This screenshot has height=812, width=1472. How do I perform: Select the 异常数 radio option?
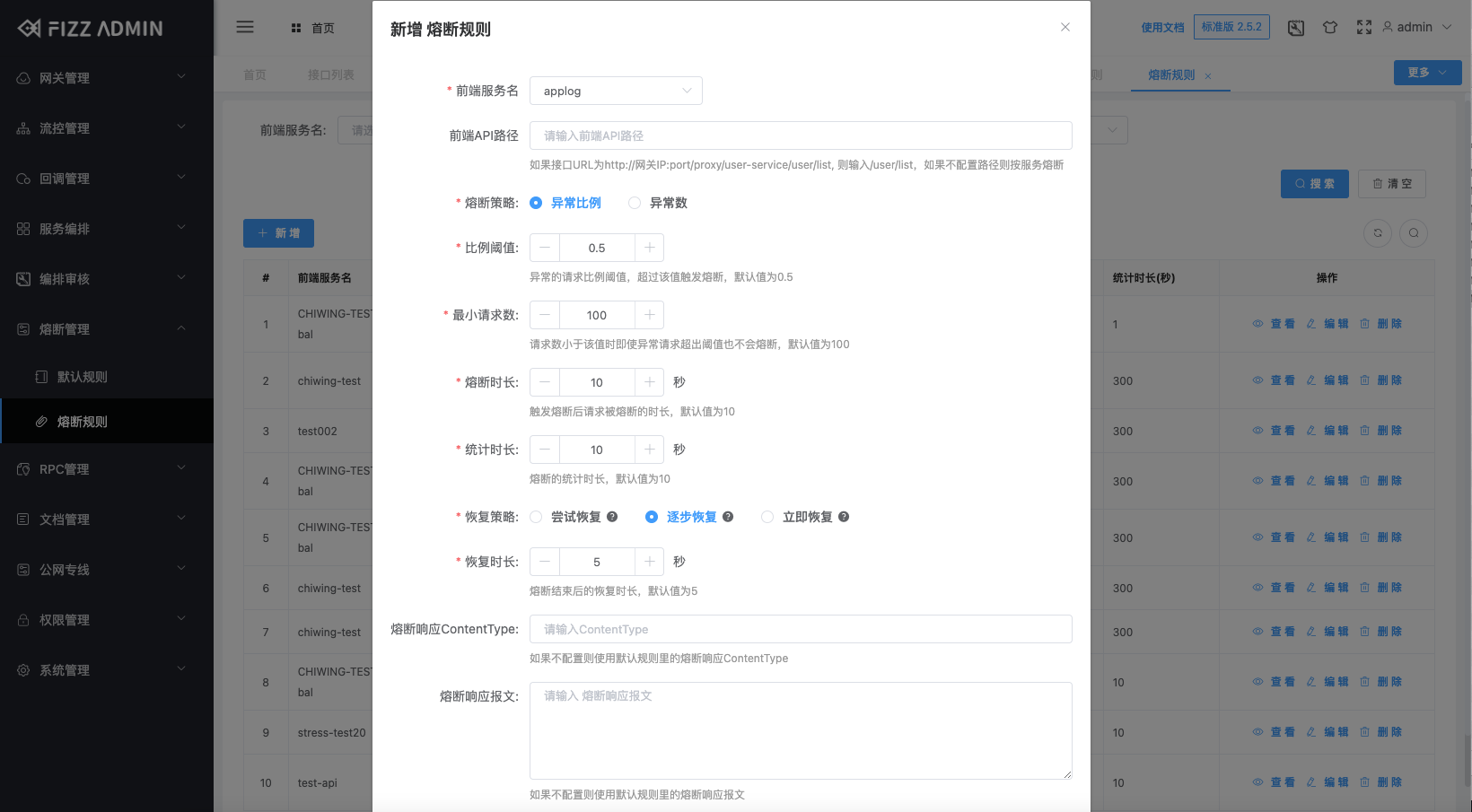pyautogui.click(x=658, y=203)
